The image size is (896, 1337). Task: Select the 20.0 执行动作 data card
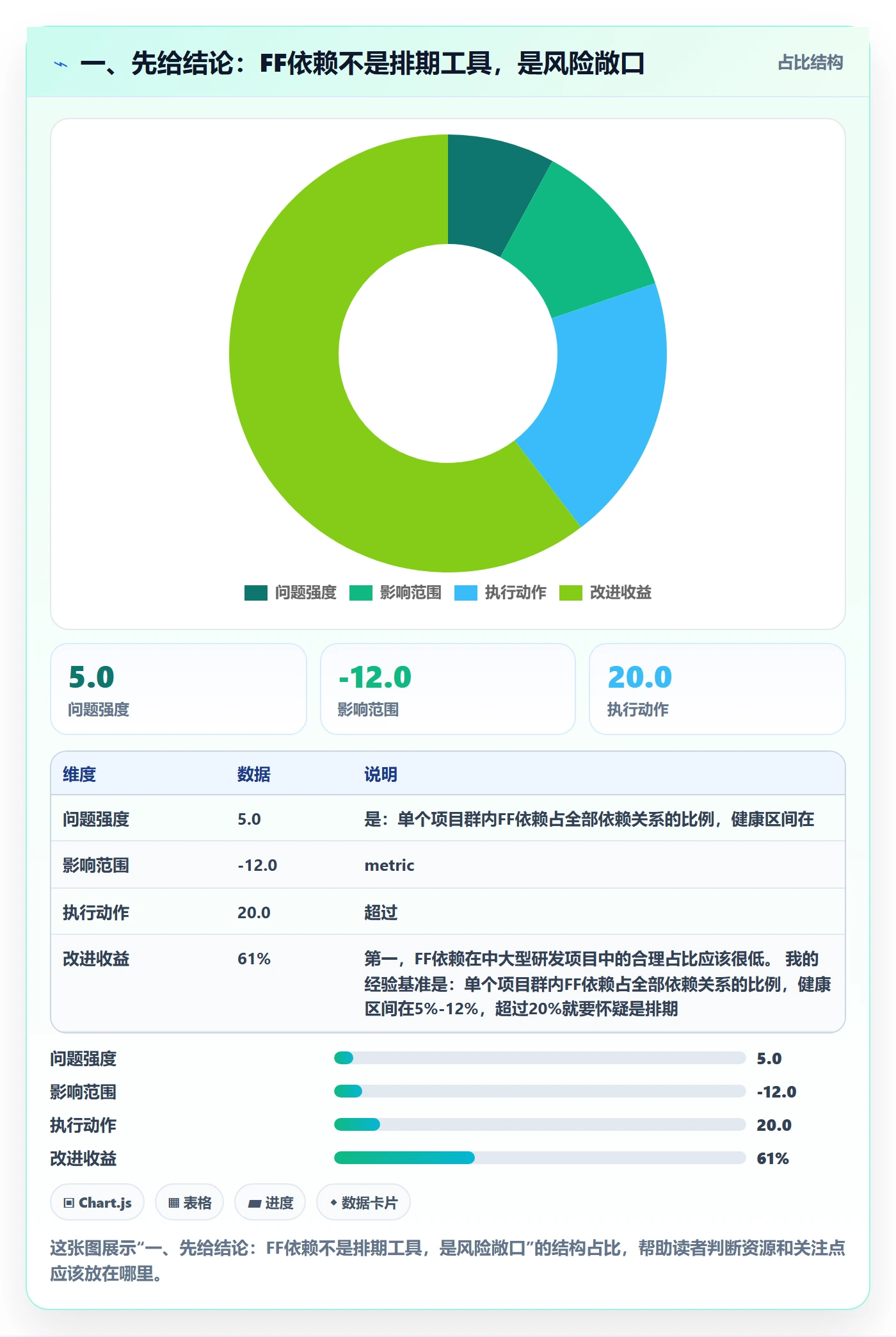click(x=717, y=689)
